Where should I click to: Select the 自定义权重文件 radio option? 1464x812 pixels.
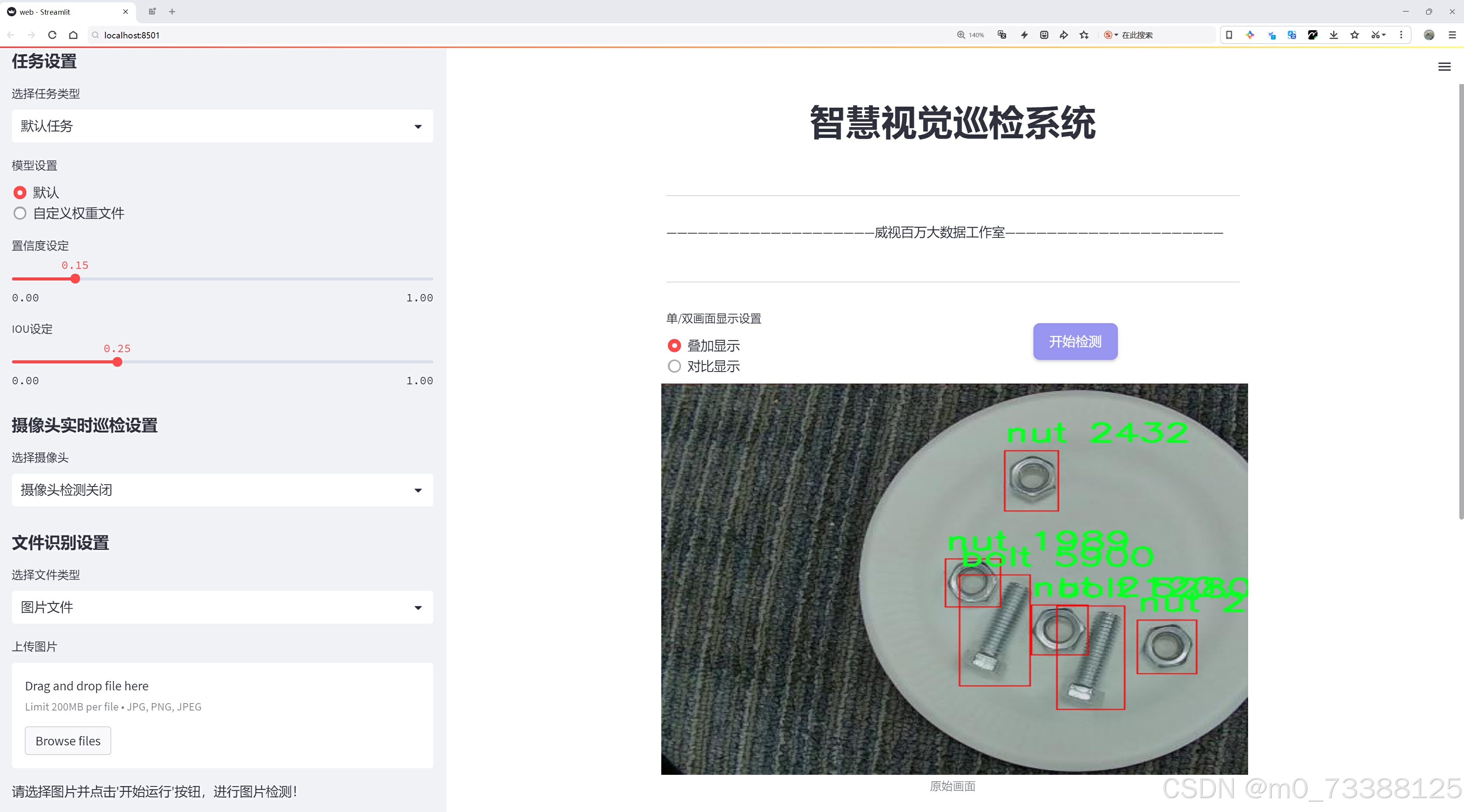[x=20, y=213]
